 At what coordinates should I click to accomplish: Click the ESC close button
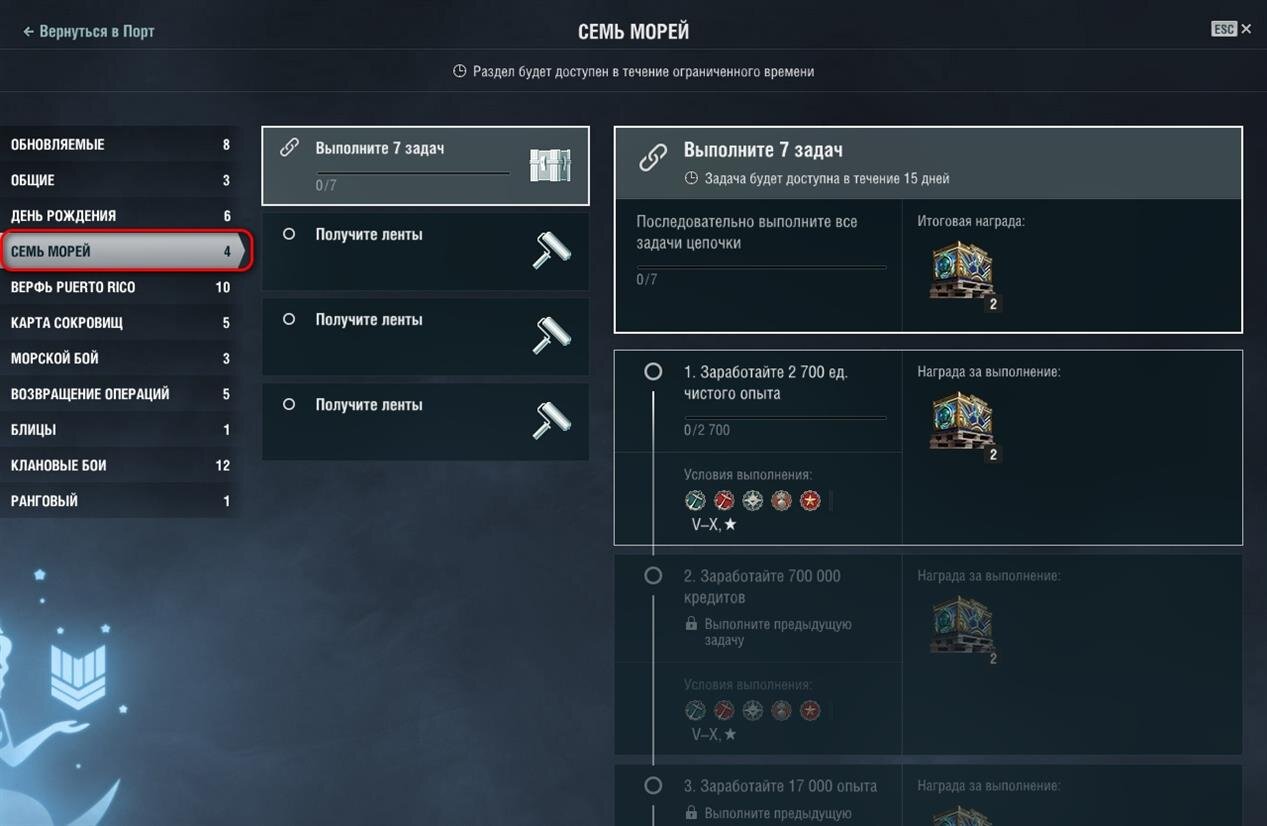pos(1231,29)
